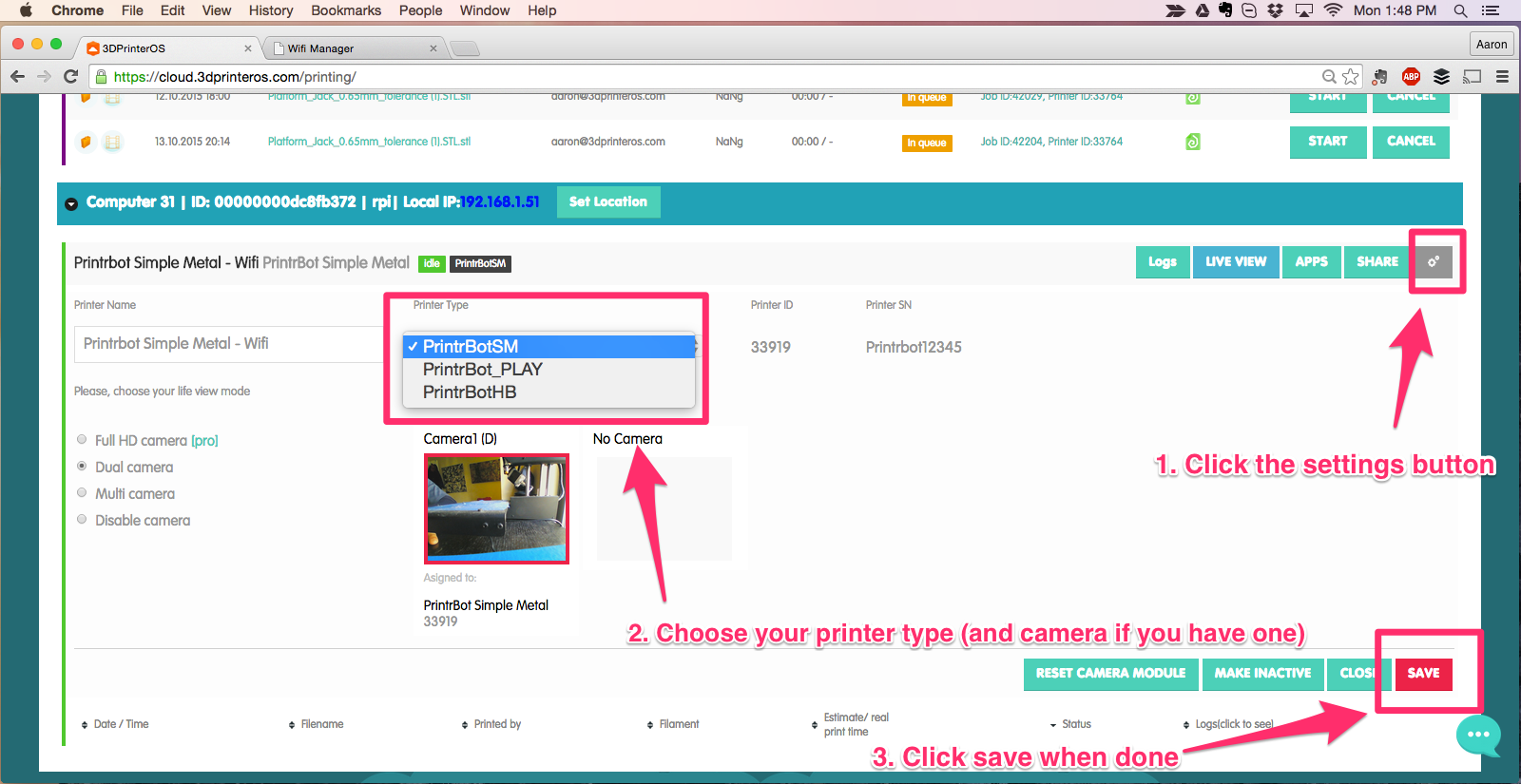
Task: Open the orange model icon for the 13.10.2015 20:14 job
Action: (x=86, y=142)
